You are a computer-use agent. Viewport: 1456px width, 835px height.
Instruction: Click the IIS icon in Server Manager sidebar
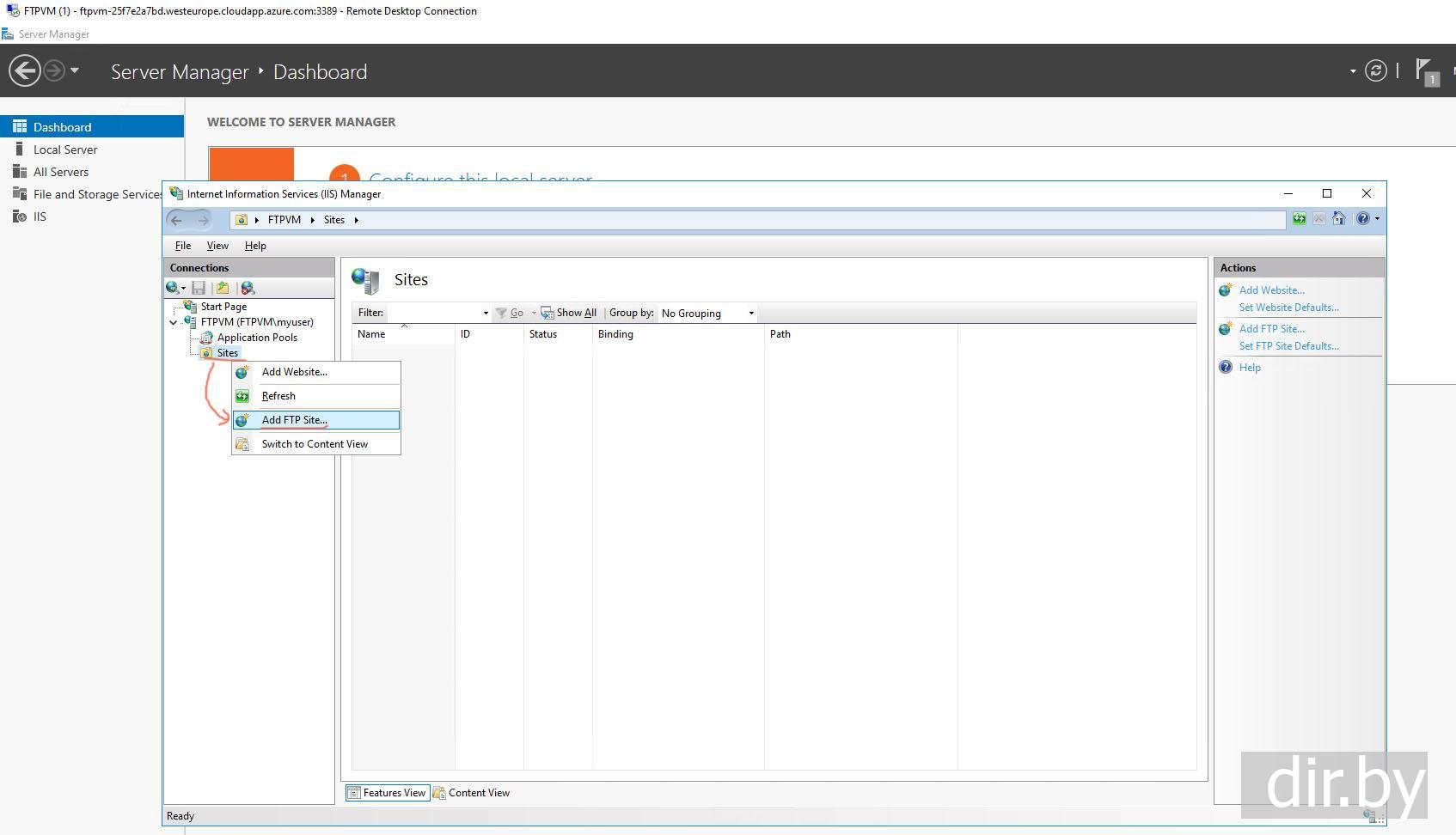pos(19,216)
